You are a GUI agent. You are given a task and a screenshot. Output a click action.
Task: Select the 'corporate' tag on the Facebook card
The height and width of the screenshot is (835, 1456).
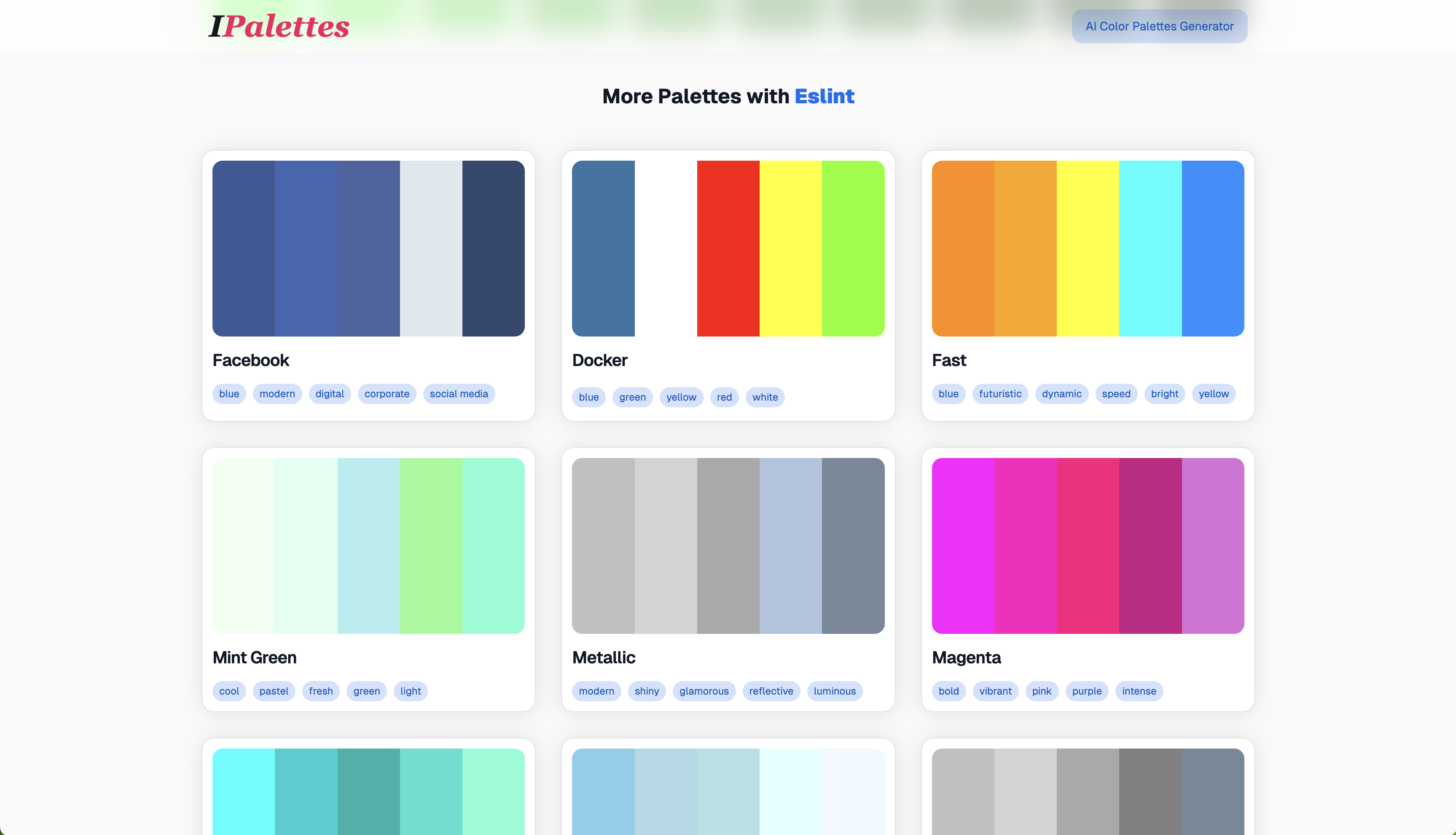pos(387,394)
